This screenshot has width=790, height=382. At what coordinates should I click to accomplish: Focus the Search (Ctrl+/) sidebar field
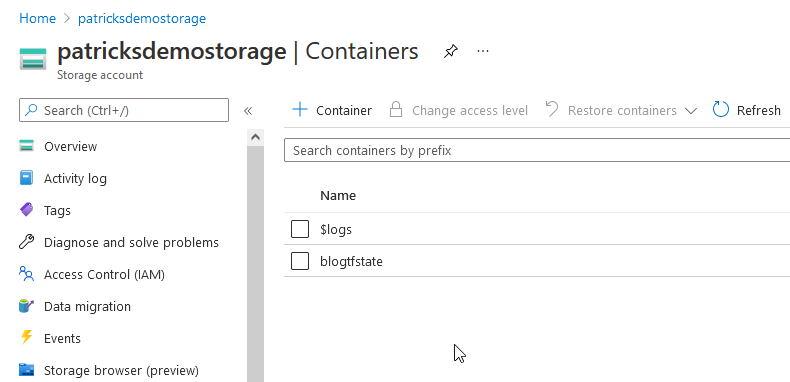[124, 110]
